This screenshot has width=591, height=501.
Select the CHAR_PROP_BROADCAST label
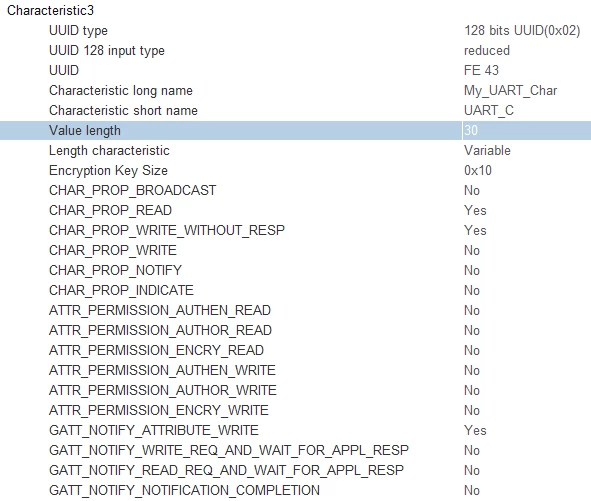coord(133,190)
